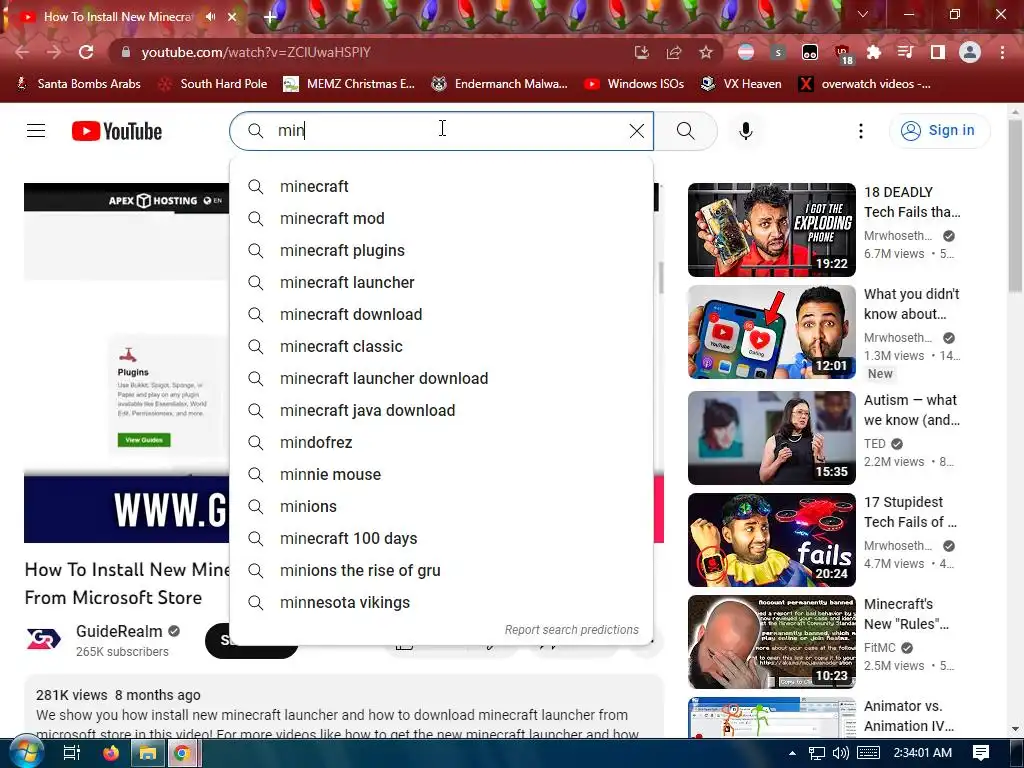Open the Windows Start orb
The width and height of the screenshot is (1024, 768).
[x=25, y=752]
